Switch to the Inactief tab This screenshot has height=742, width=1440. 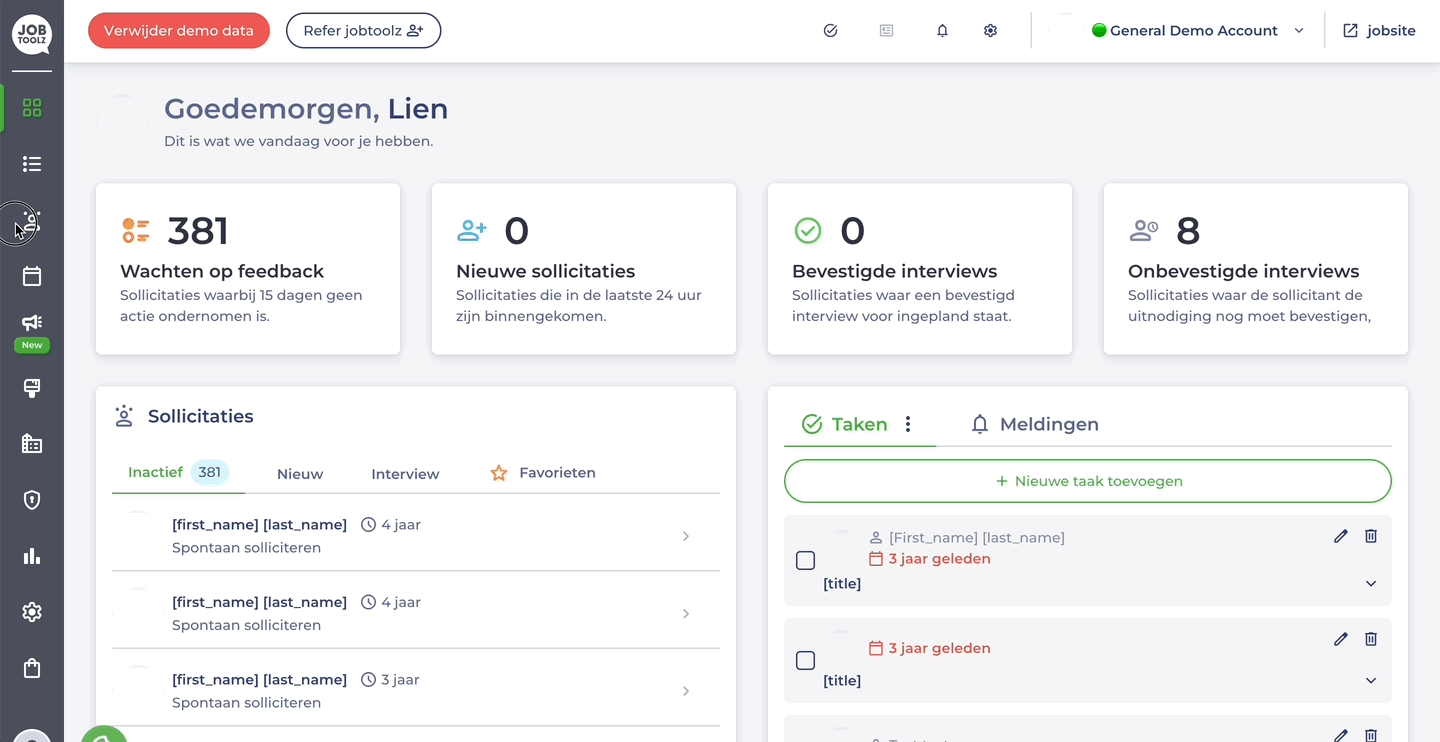coord(178,472)
